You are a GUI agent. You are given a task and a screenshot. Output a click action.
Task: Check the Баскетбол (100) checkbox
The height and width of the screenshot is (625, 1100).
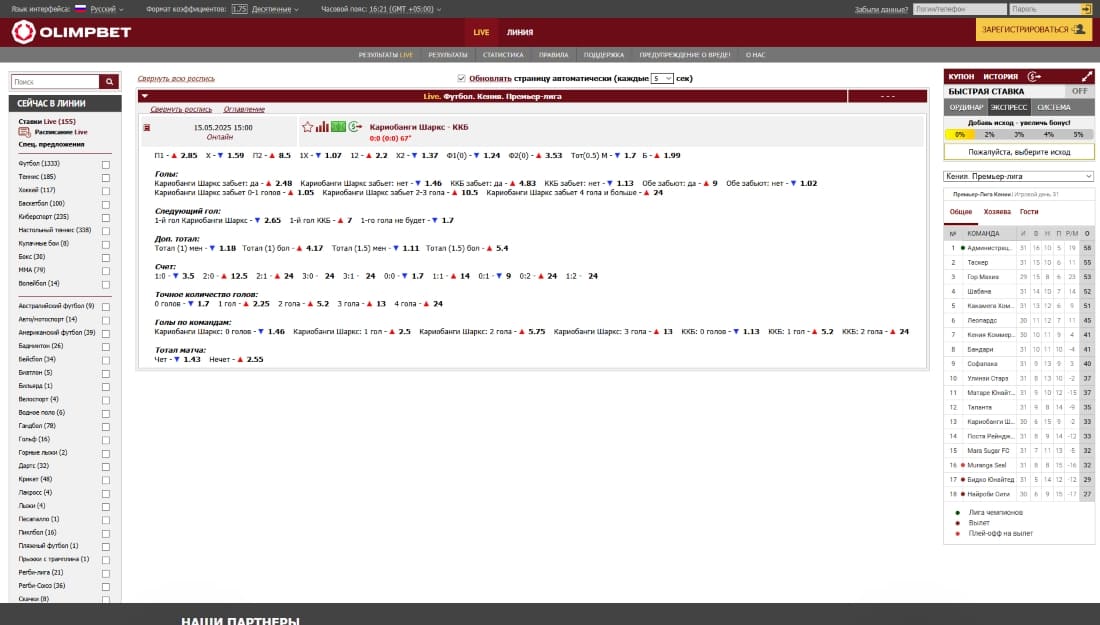[106, 205]
